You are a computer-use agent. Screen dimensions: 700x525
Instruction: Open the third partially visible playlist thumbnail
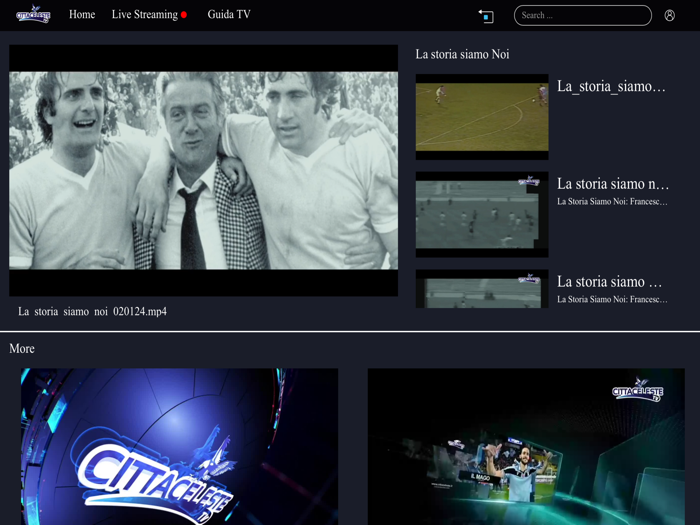482,288
